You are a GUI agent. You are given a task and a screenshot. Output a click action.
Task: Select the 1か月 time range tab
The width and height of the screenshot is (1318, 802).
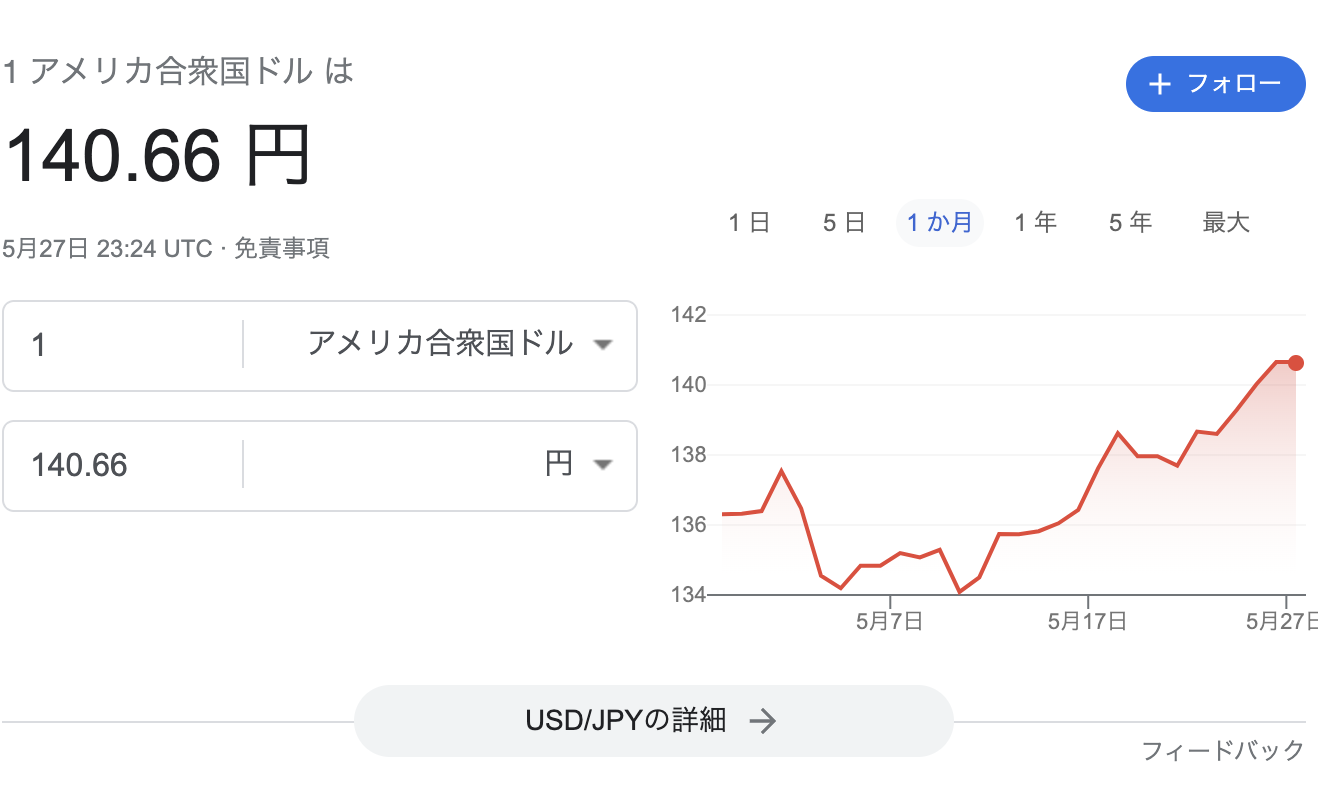(939, 222)
